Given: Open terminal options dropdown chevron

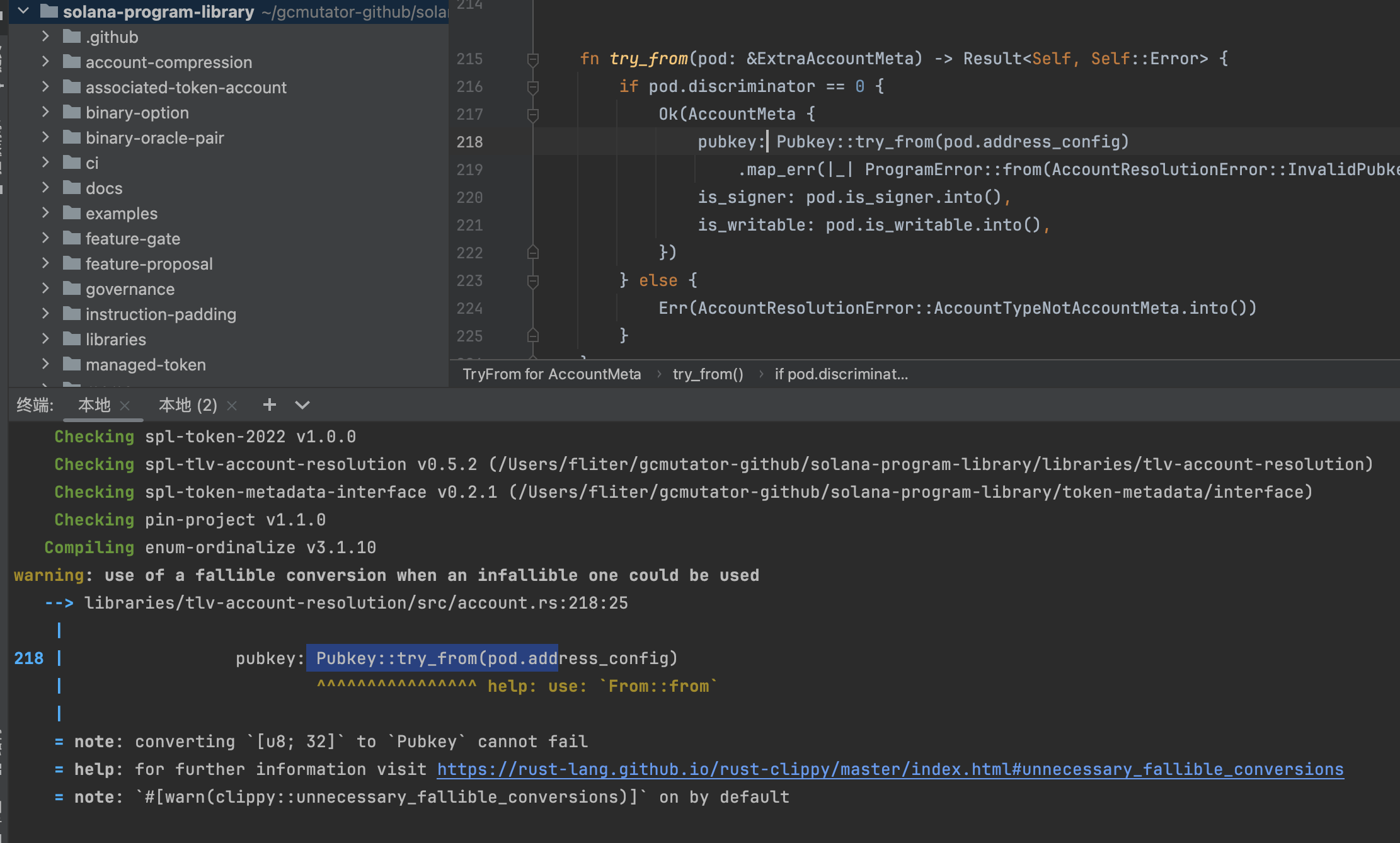Looking at the screenshot, I should pyautogui.click(x=302, y=404).
